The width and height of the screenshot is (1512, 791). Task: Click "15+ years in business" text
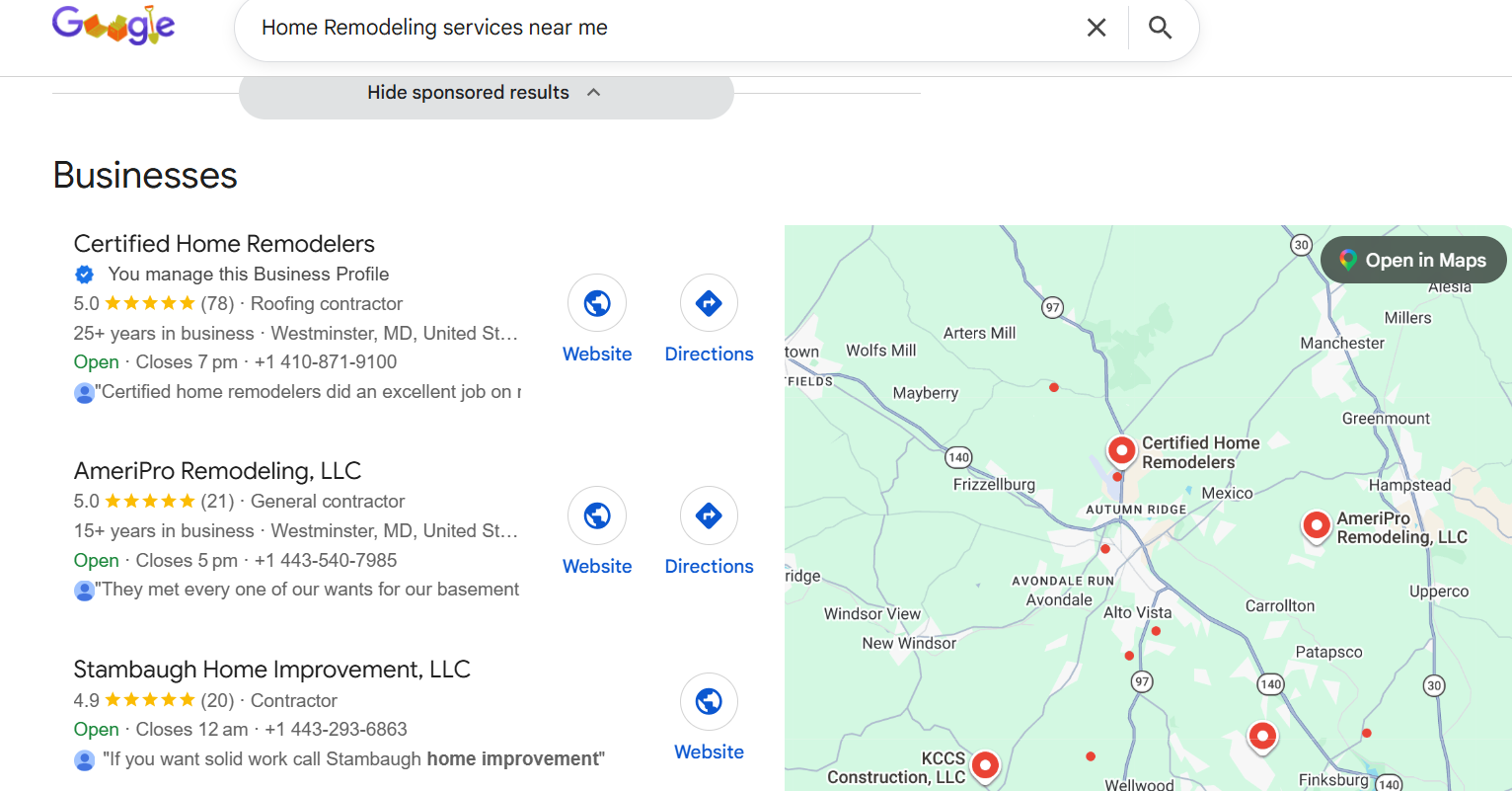point(164,531)
